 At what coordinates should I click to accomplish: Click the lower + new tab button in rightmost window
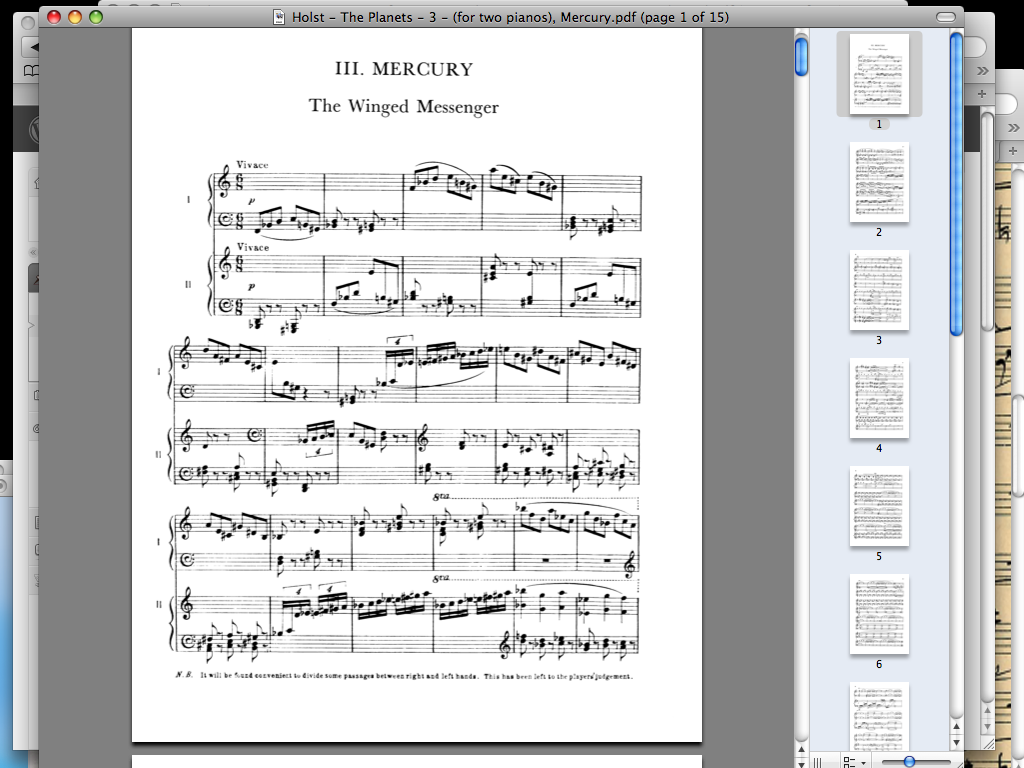coord(1013,151)
